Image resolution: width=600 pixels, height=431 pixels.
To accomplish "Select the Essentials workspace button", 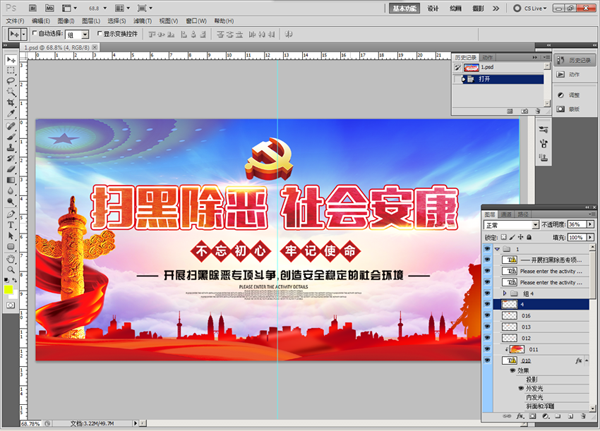I will tap(404, 8).
